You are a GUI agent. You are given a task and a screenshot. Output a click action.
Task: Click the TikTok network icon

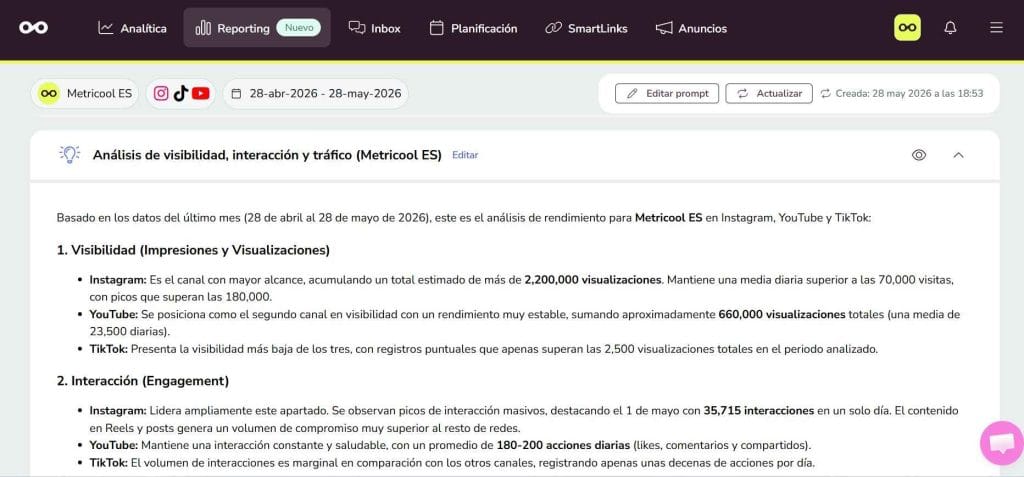point(181,93)
